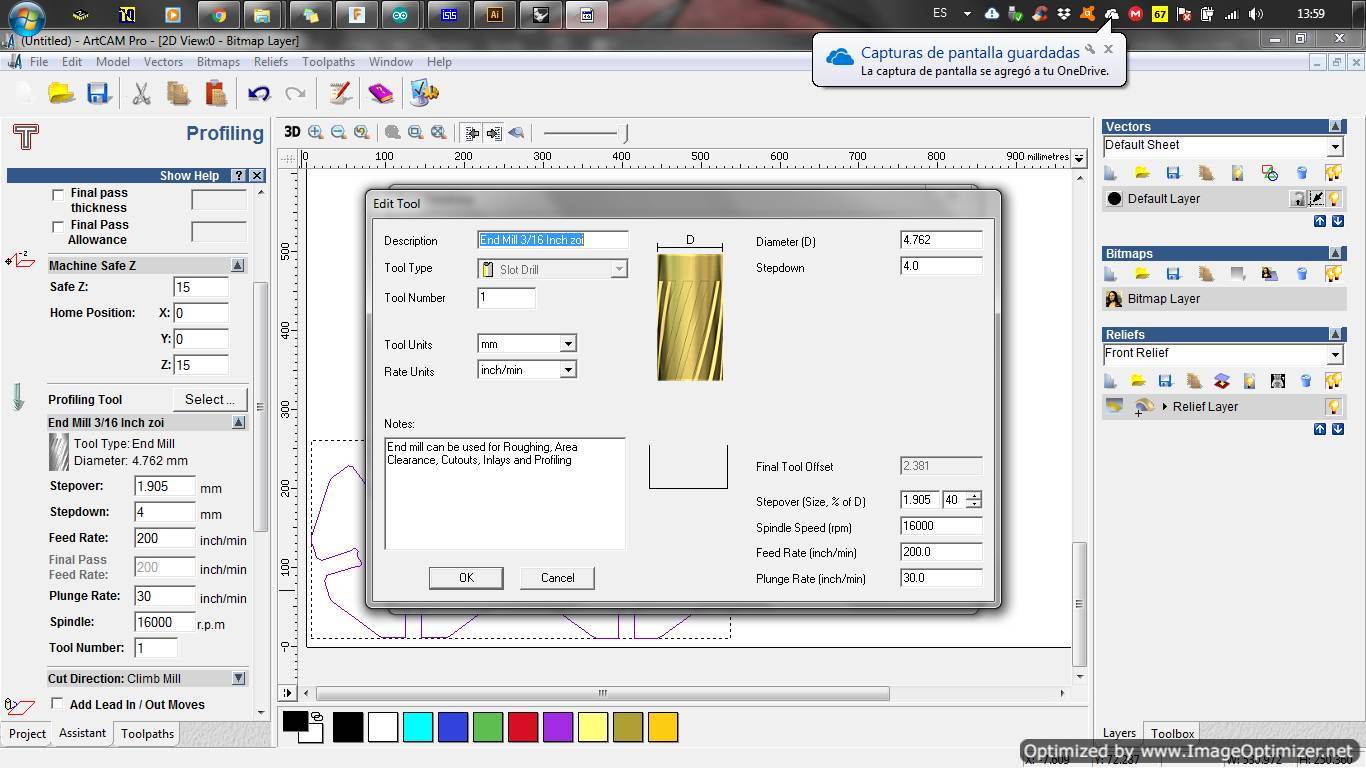The height and width of the screenshot is (768, 1366).
Task: Enable the Final pass thickness checkbox
Action: tap(58, 194)
